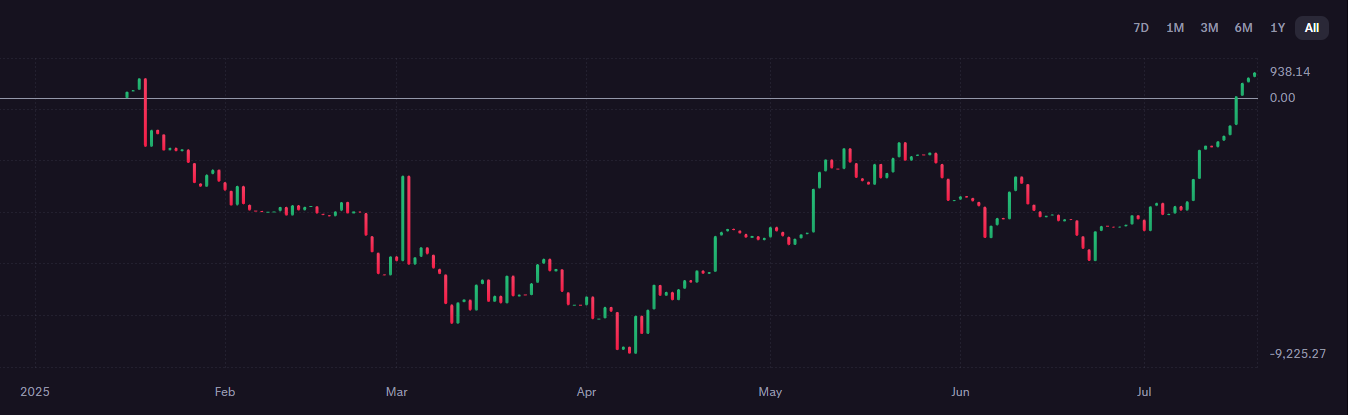Click the Feb label on time axis
Screen dimensions: 1348x415
[224, 390]
